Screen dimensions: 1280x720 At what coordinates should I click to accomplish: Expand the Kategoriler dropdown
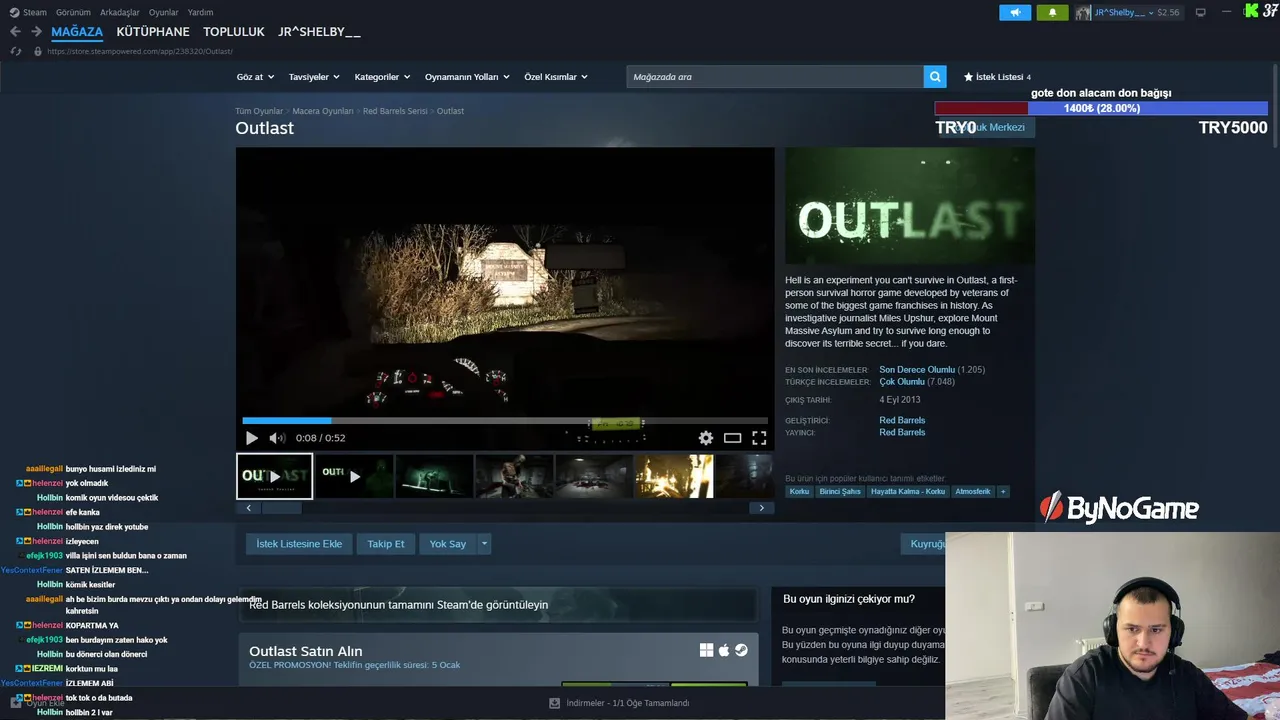[382, 77]
